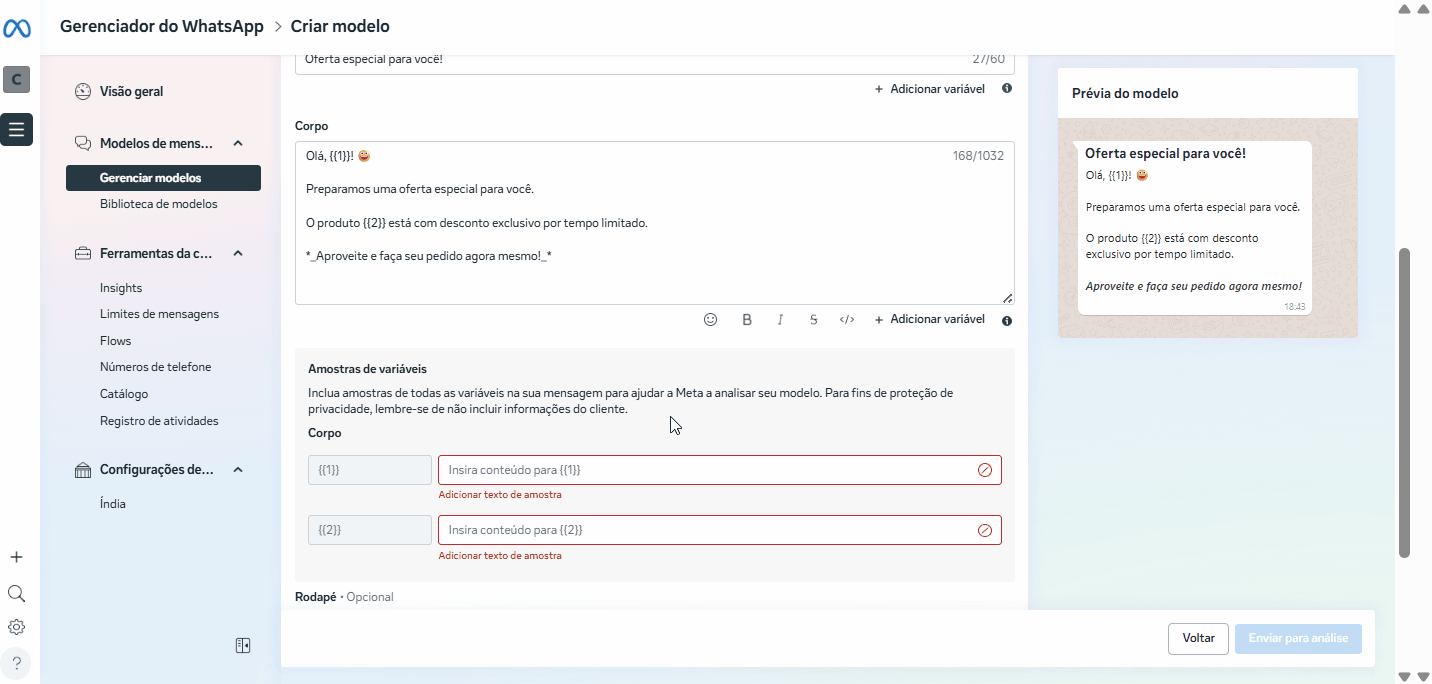Click the page vertical scrollbar
Screen dimensions: 1432x684
[x=1404, y=400]
